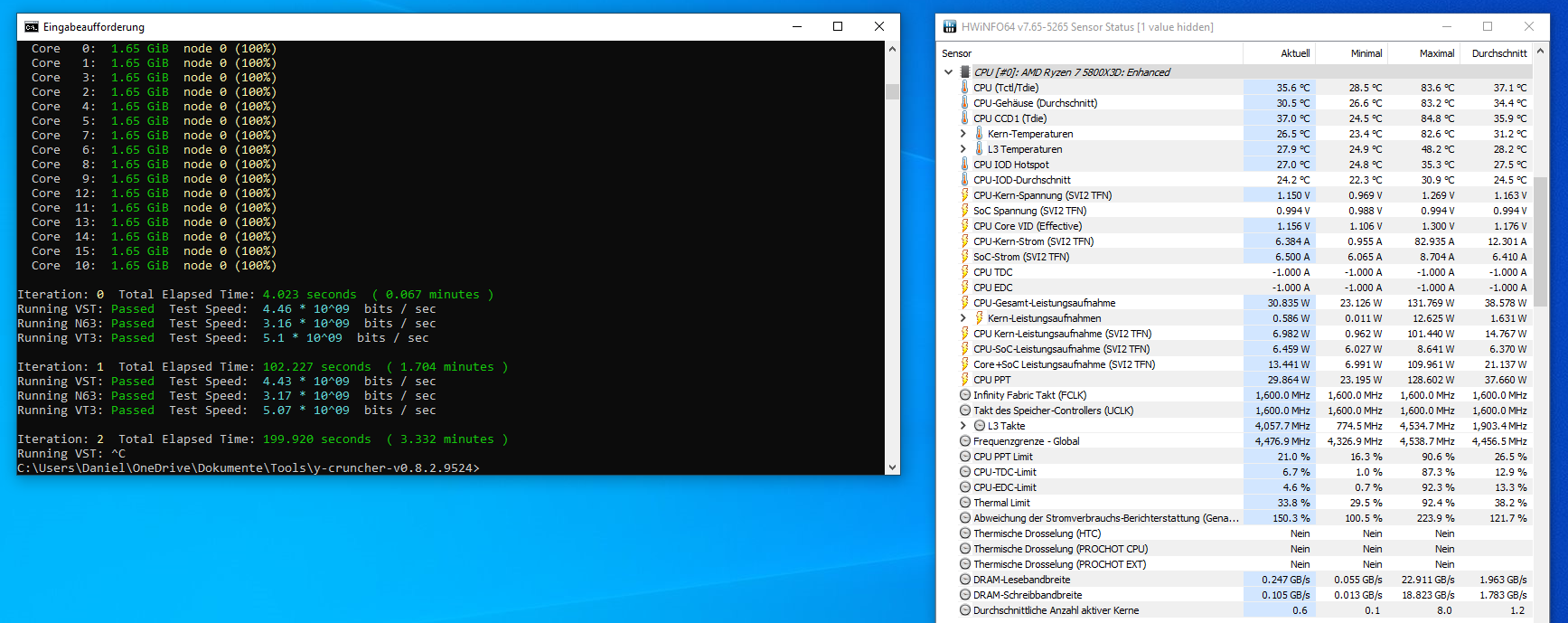Viewport: 1568px width, 623px height.
Task: Click the CPU EDC lightning icon
Action: point(964,288)
